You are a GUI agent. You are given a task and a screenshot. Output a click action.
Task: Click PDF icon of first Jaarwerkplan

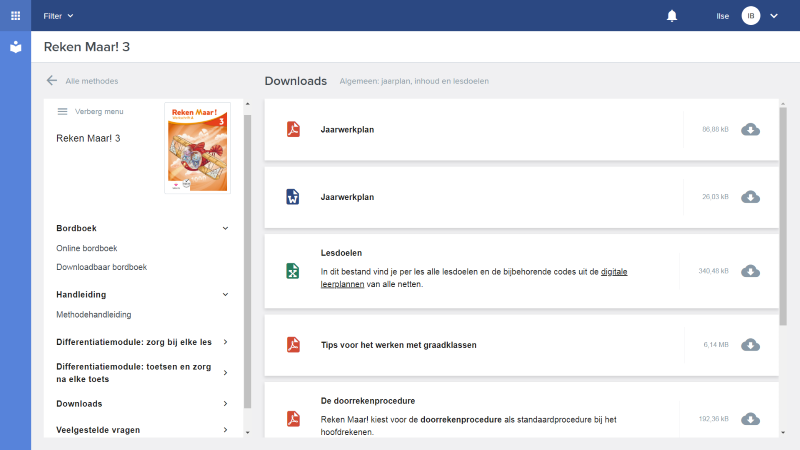coord(293,129)
